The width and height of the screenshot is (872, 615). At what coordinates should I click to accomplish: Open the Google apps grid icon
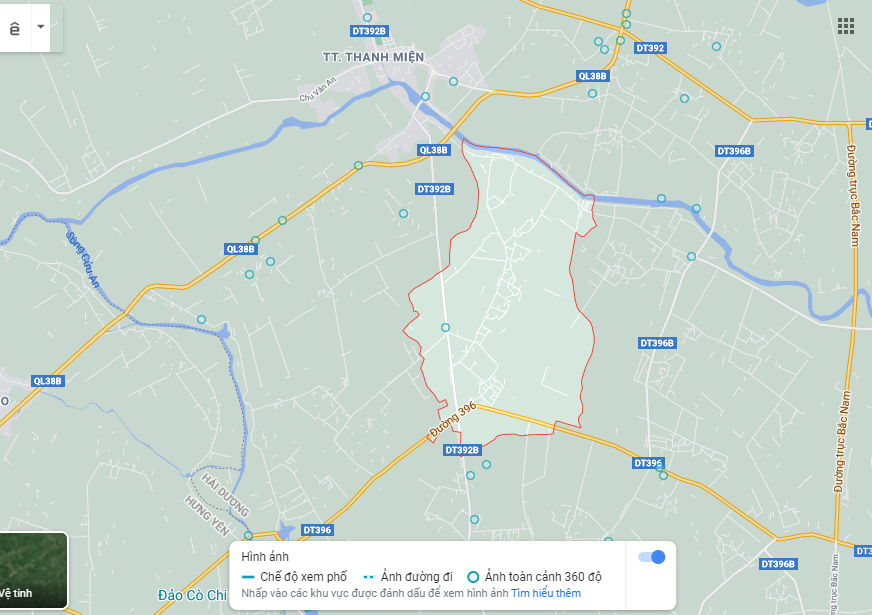(x=845, y=26)
